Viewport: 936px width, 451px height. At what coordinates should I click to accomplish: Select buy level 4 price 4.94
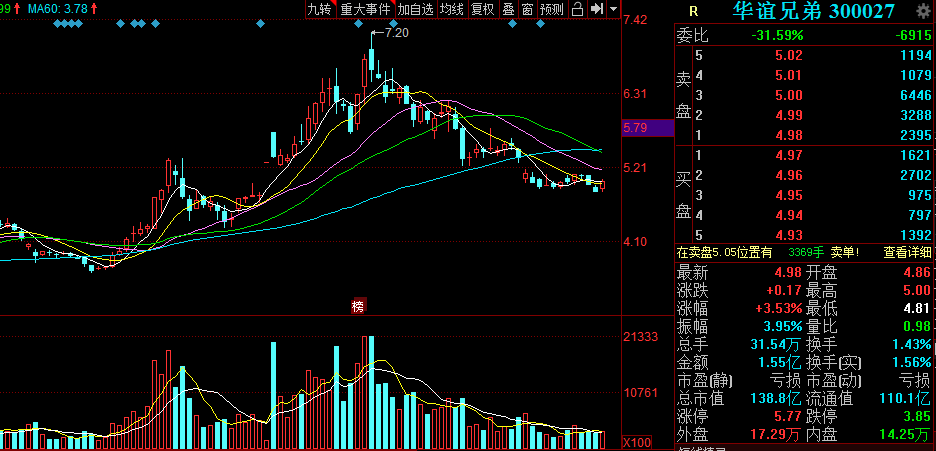click(789, 215)
